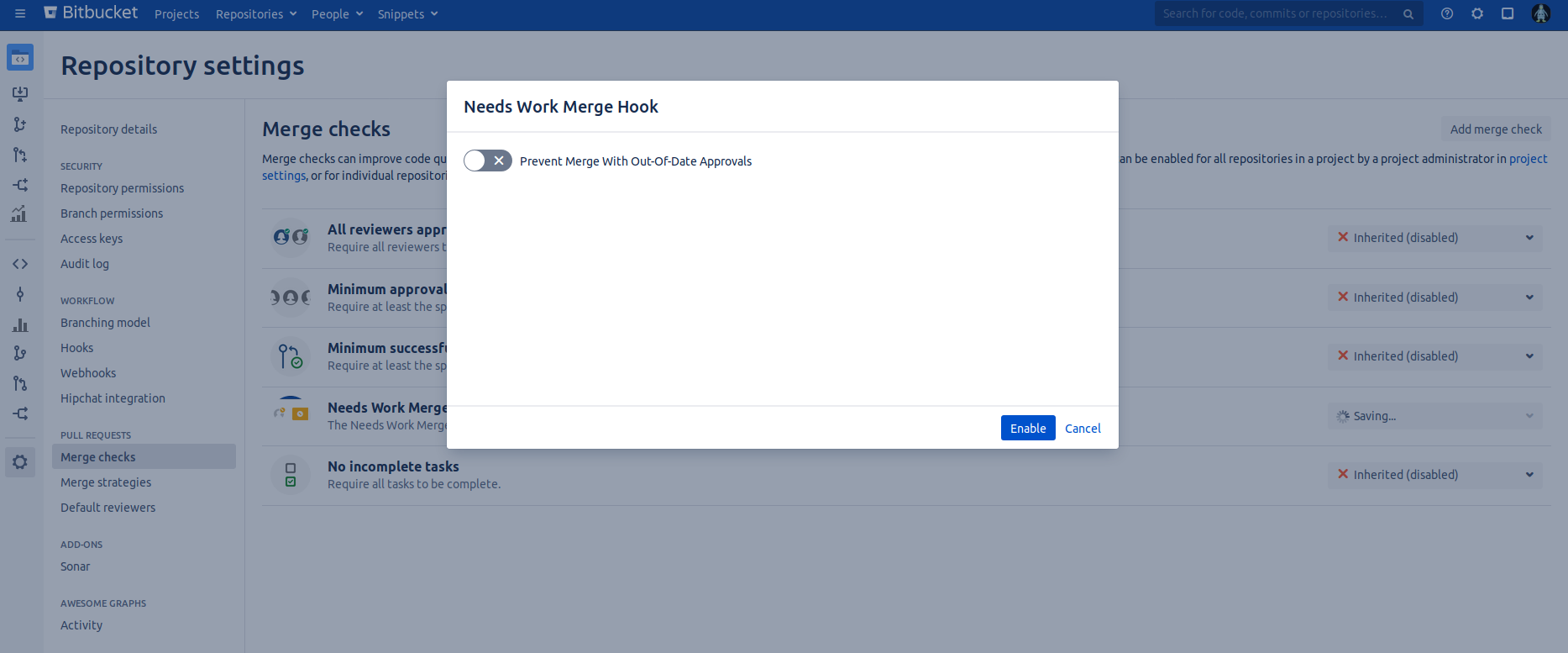The image size is (1568, 653).
Task: Click the Create pull request sidebar icon
Action: click(x=20, y=155)
